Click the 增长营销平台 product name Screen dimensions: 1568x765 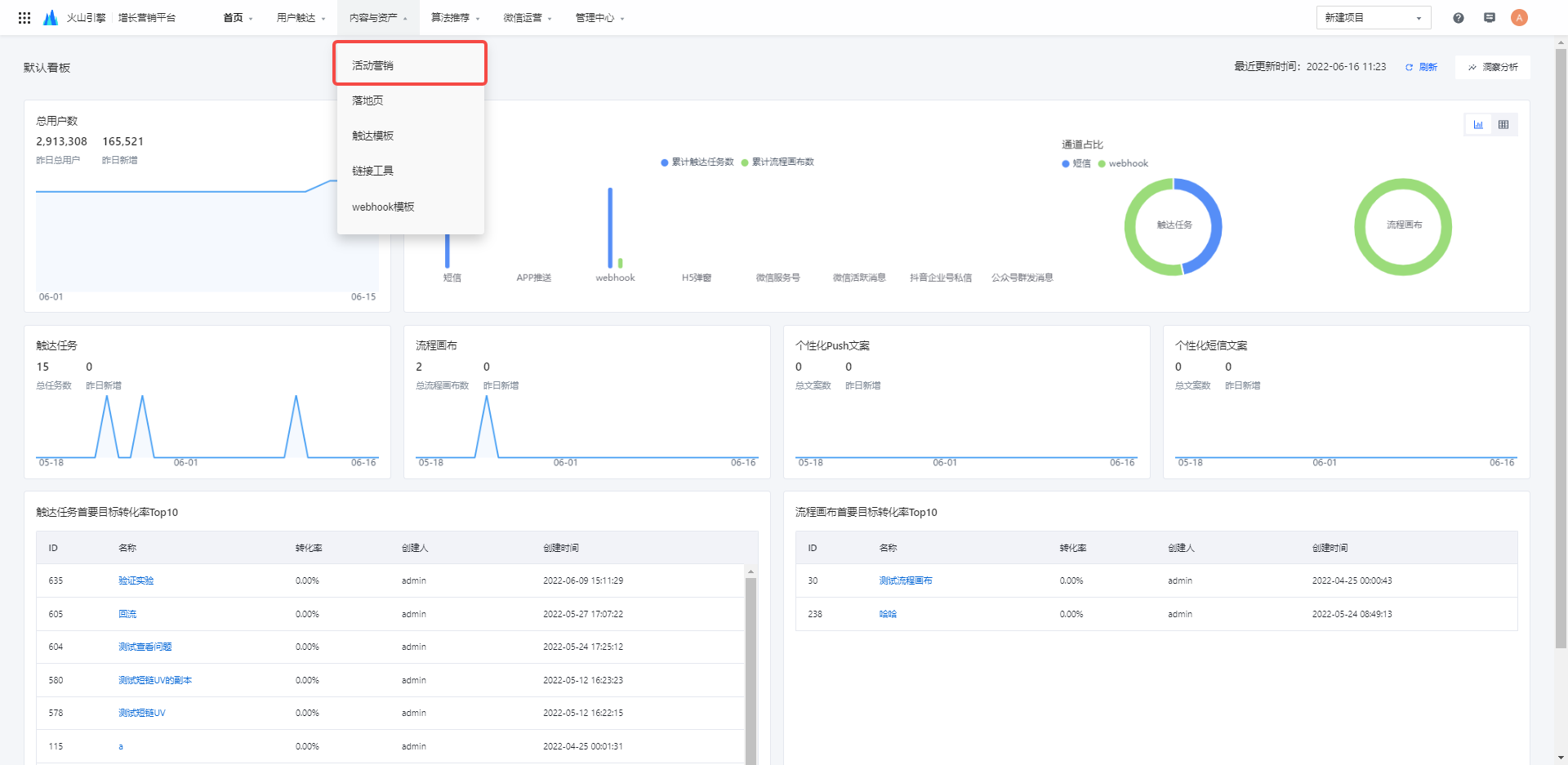[x=147, y=17]
